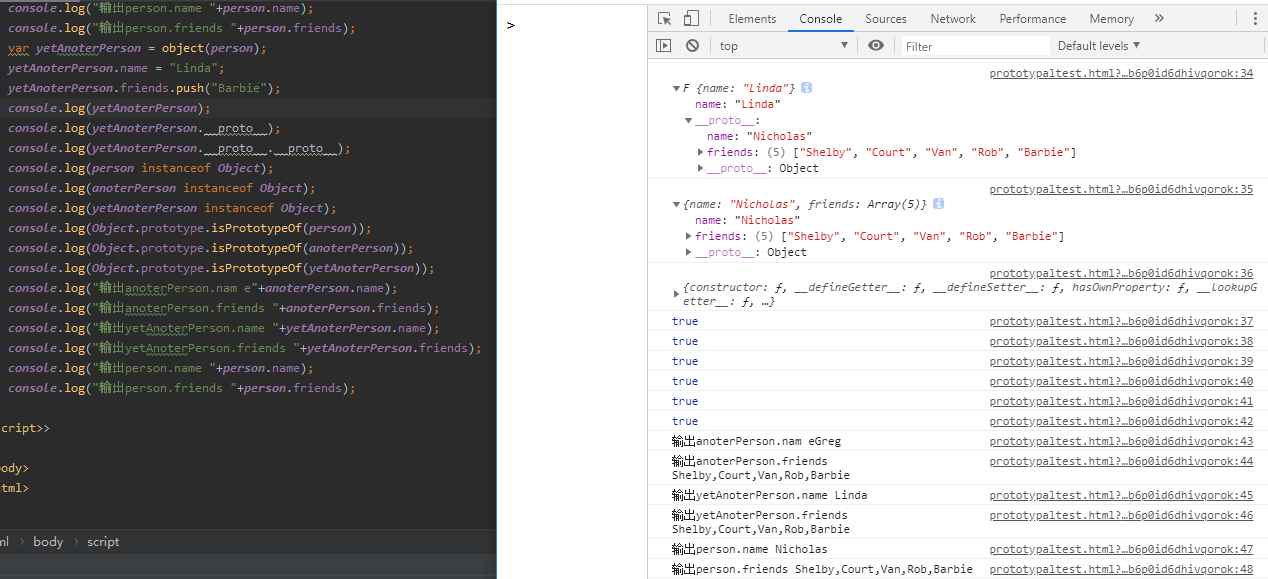Click code line 'var yetAnoterPerson = object(person);'
Viewport: 1268px width, 579px height.
click(x=137, y=48)
